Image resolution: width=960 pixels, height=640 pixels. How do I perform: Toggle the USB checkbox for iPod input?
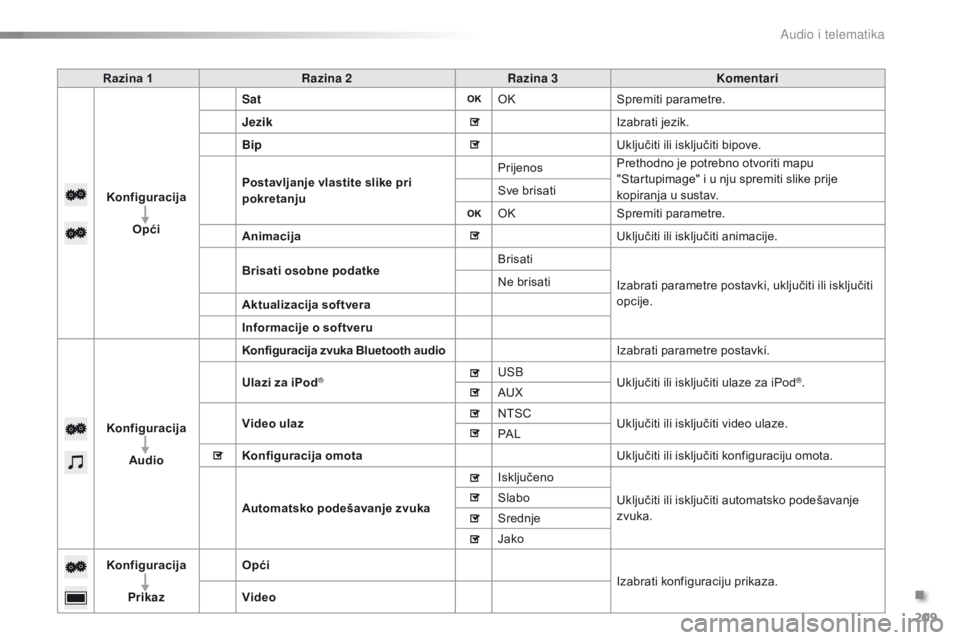click(x=473, y=372)
